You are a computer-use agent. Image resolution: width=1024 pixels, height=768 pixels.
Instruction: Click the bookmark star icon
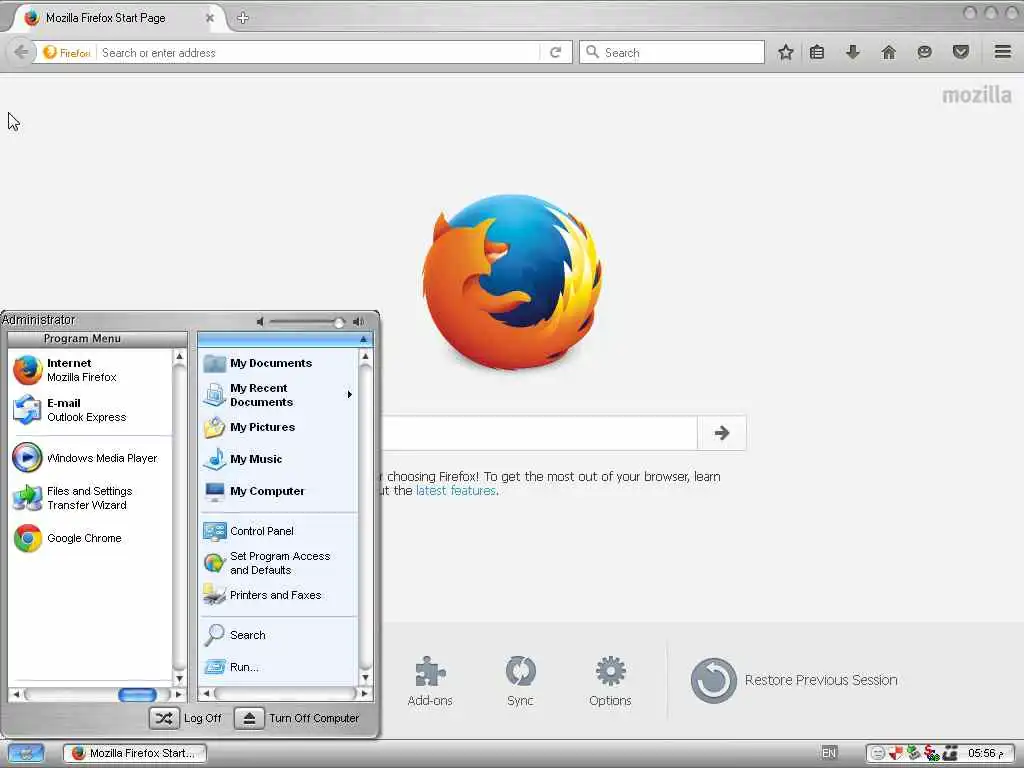click(786, 52)
